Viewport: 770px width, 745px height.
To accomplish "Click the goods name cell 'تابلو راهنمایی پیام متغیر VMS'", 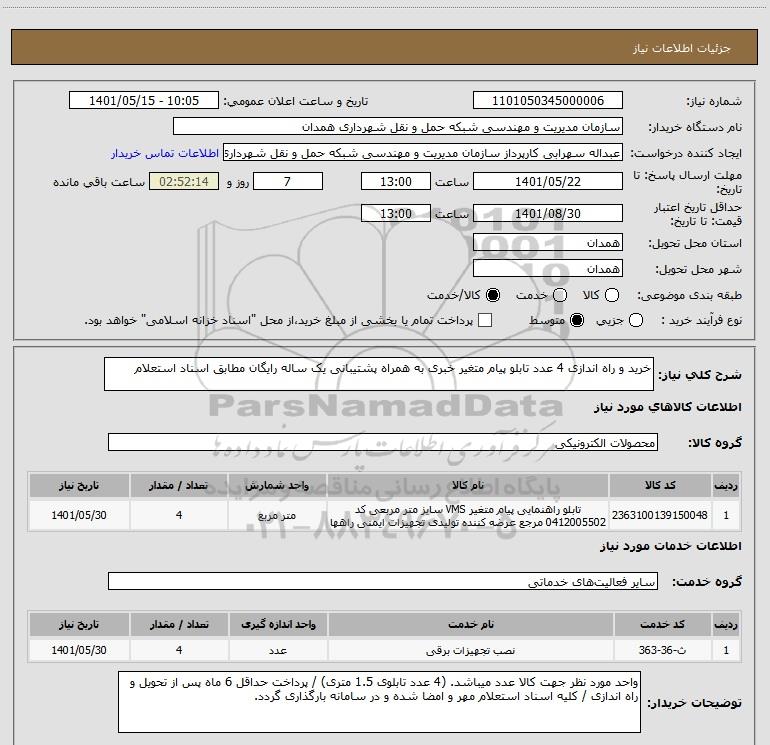I will point(468,515).
